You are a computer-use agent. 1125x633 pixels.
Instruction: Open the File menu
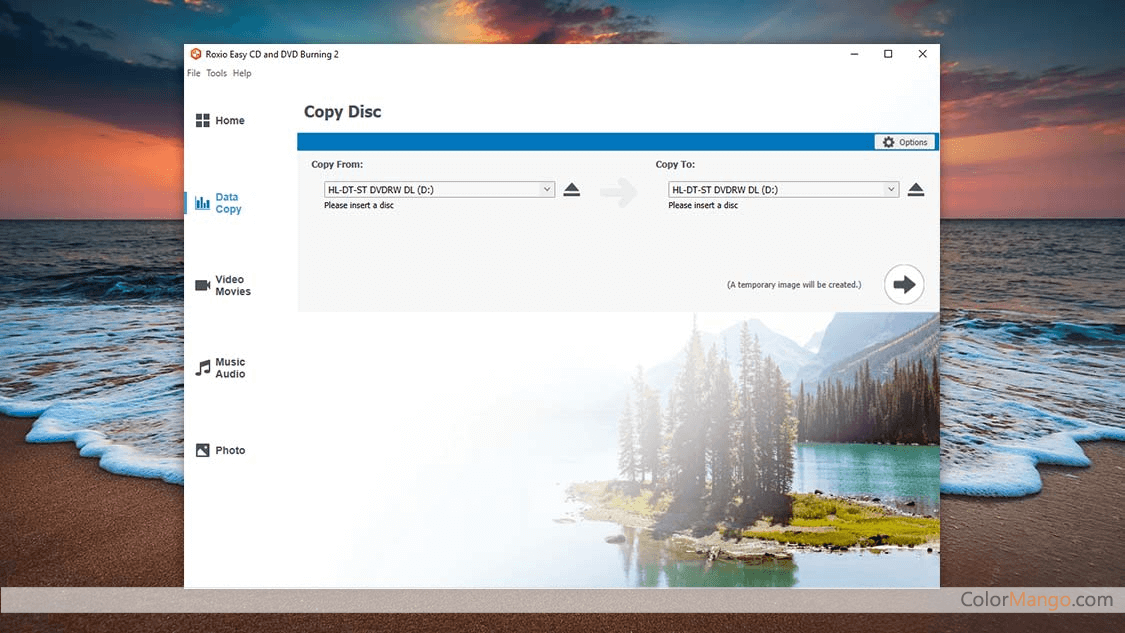pos(194,73)
